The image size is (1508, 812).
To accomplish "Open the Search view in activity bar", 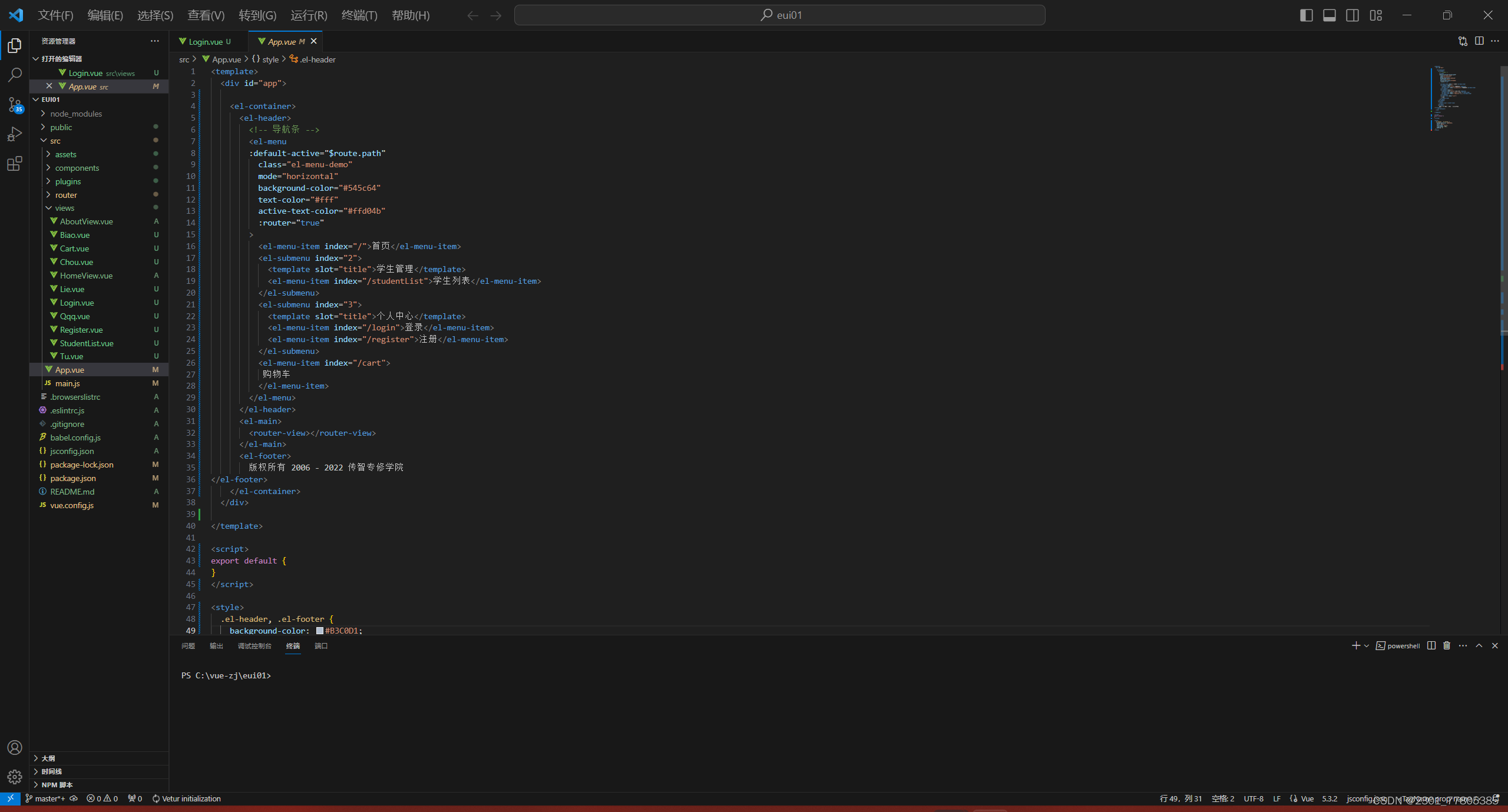I will click(x=15, y=75).
